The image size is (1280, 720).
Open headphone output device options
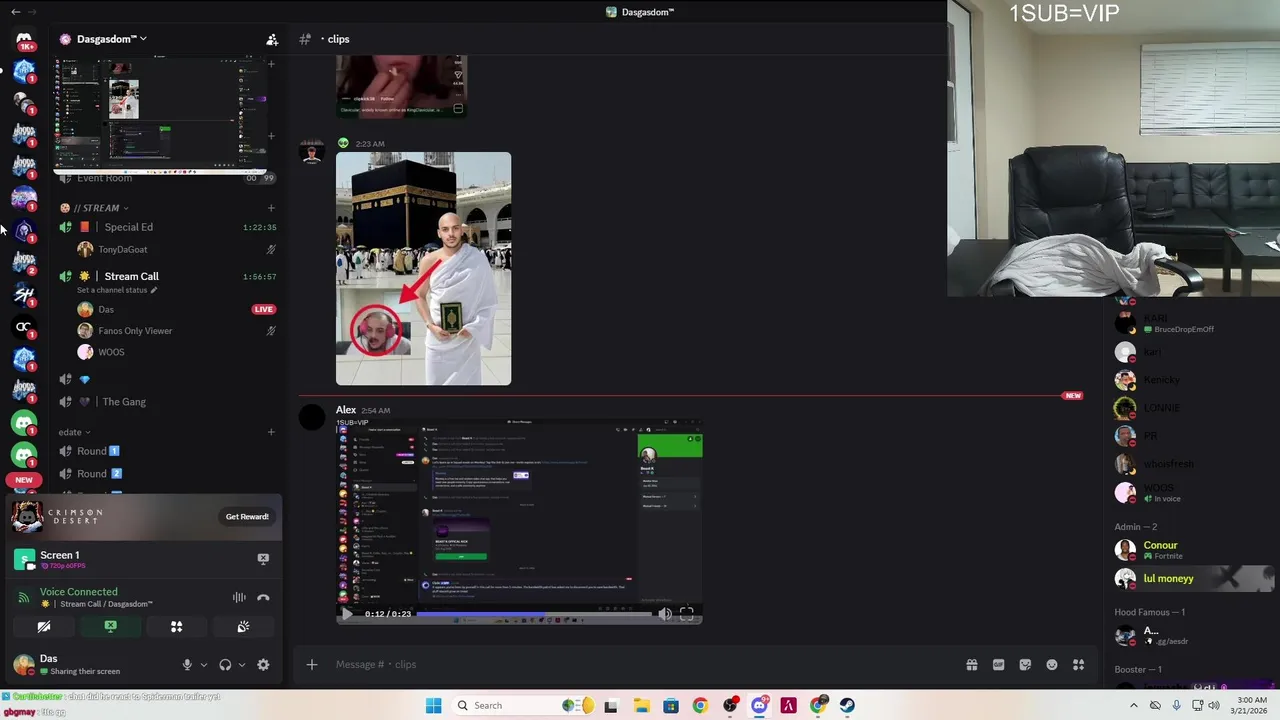241,665
